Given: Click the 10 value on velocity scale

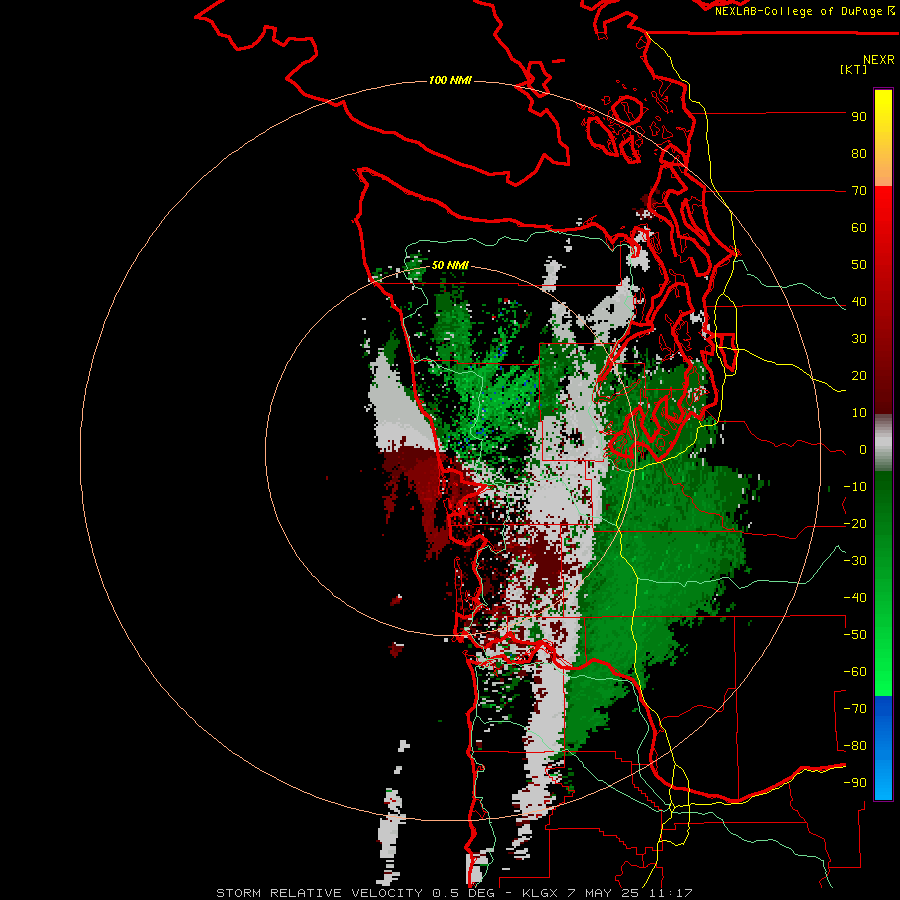Looking at the screenshot, I should point(859,413).
